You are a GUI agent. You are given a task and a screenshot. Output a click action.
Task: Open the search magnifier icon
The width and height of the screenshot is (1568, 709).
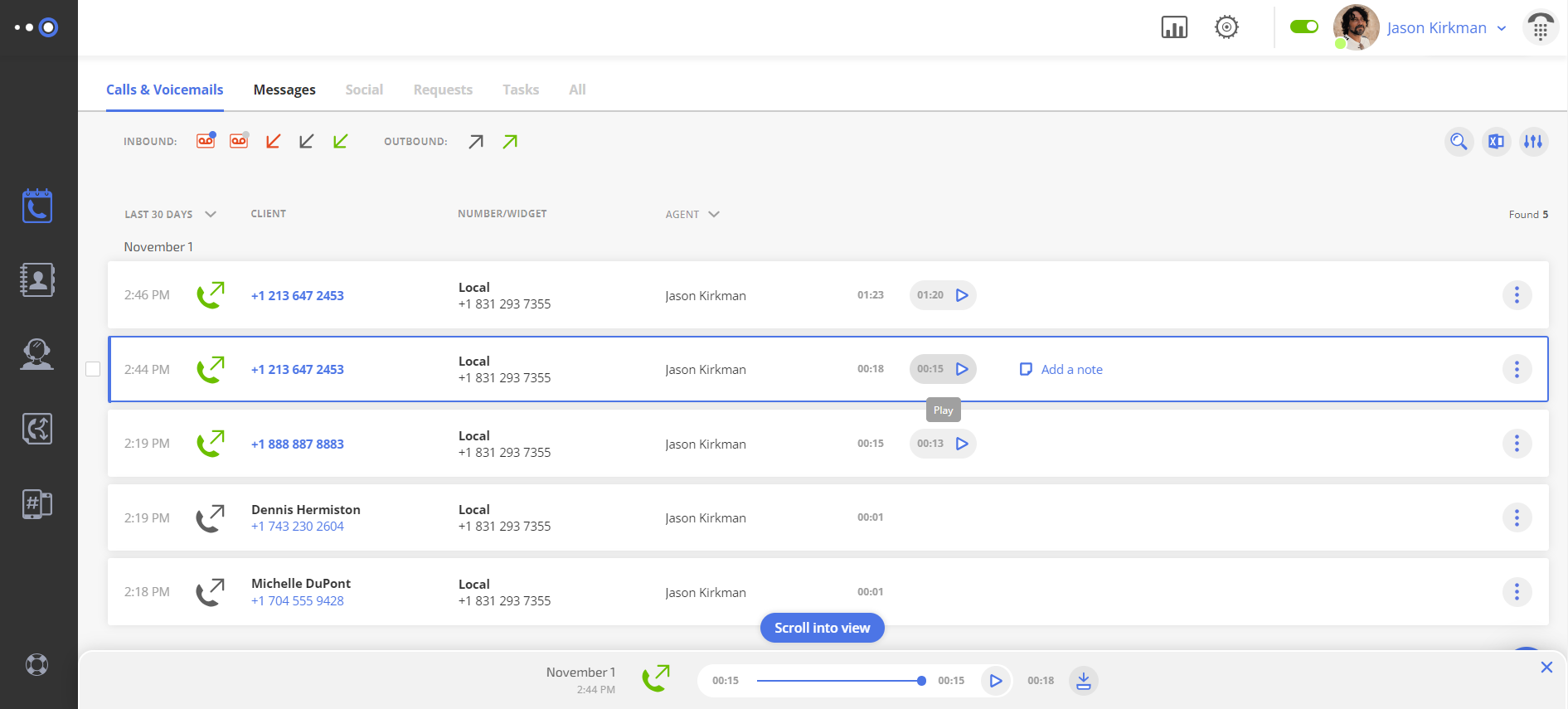pyautogui.click(x=1459, y=142)
